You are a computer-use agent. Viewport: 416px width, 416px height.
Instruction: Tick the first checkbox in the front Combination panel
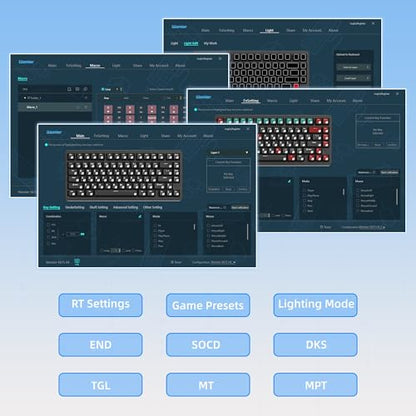click(x=49, y=225)
